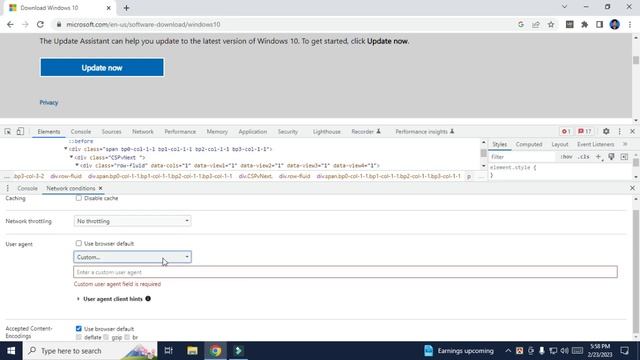Toggle :hov element state panel
Viewport: 640px width, 360px height.
[x=566, y=157]
